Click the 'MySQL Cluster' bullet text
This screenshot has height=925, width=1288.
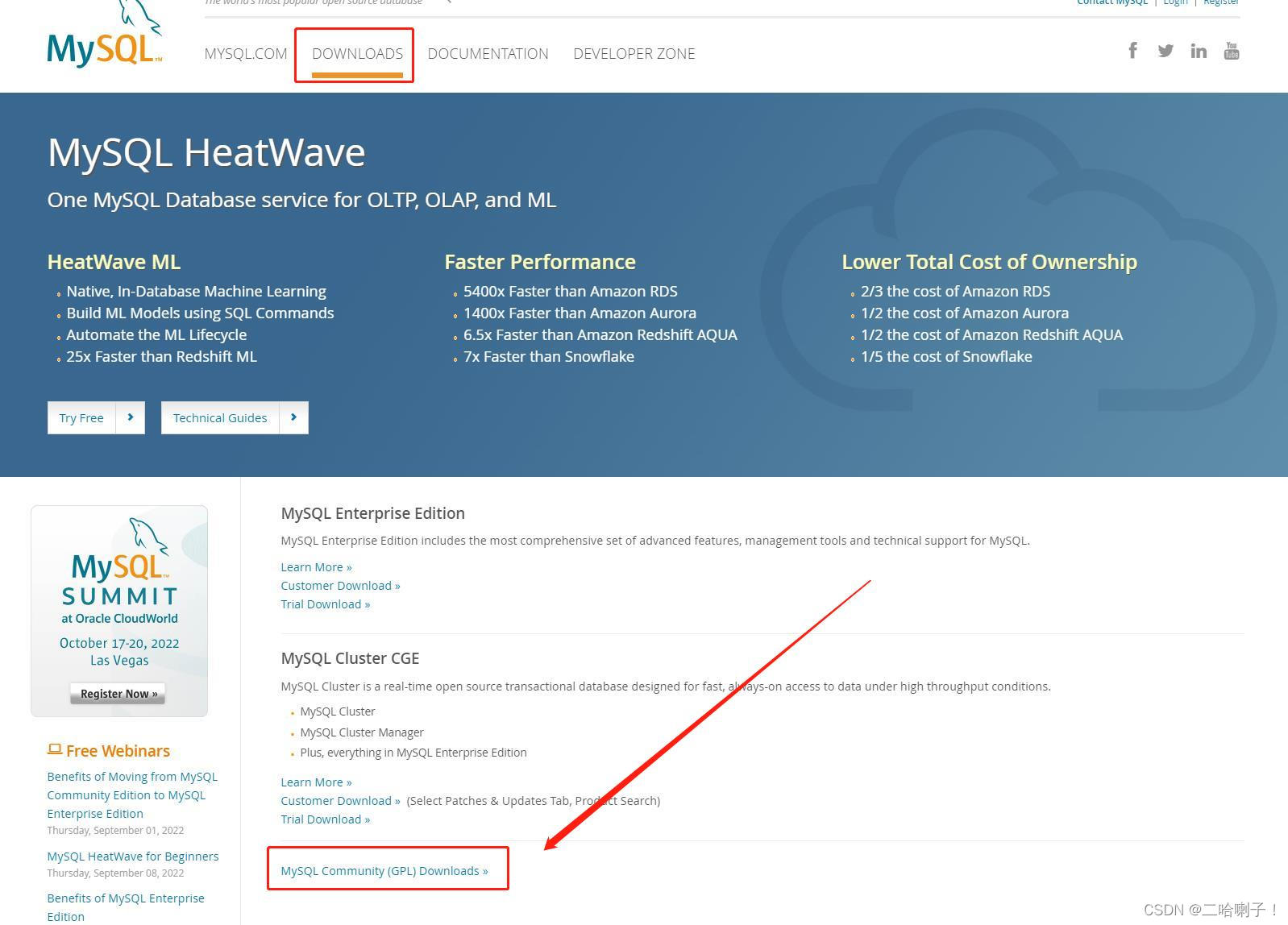point(338,711)
